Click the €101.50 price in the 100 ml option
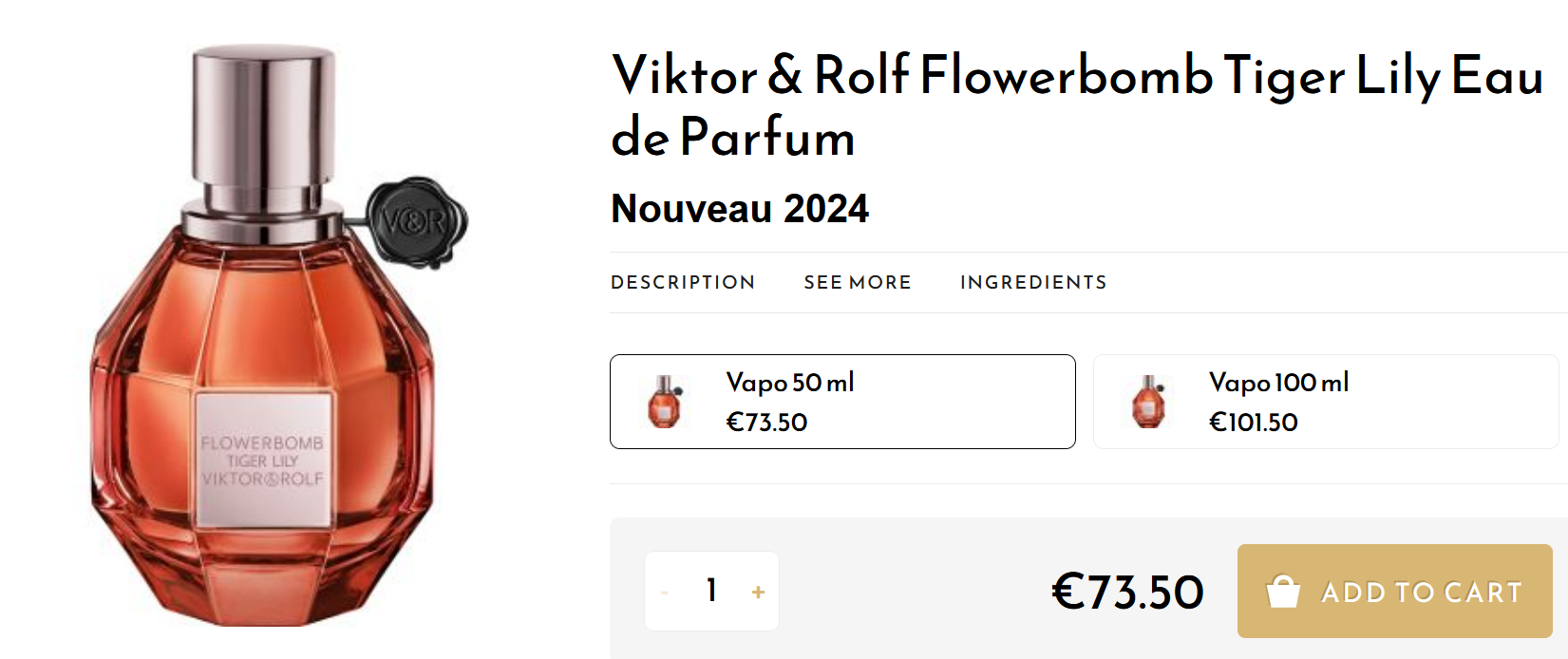 [x=1253, y=423]
